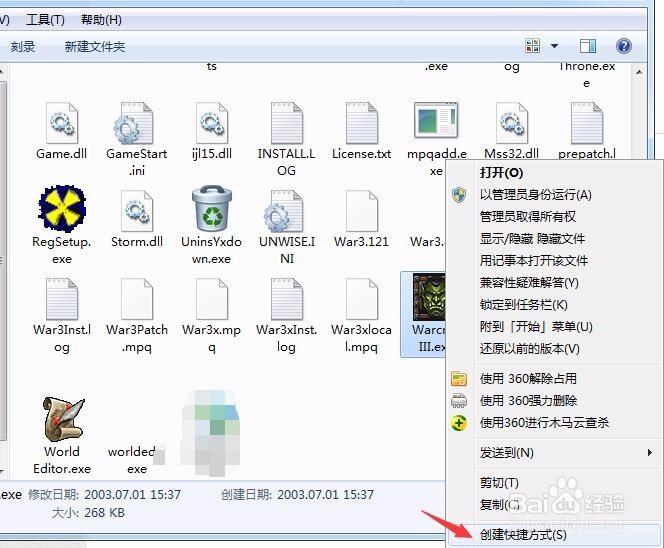The height and width of the screenshot is (548, 664).
Task: Select the War3Inst.log file icon
Action: (x=62, y=299)
